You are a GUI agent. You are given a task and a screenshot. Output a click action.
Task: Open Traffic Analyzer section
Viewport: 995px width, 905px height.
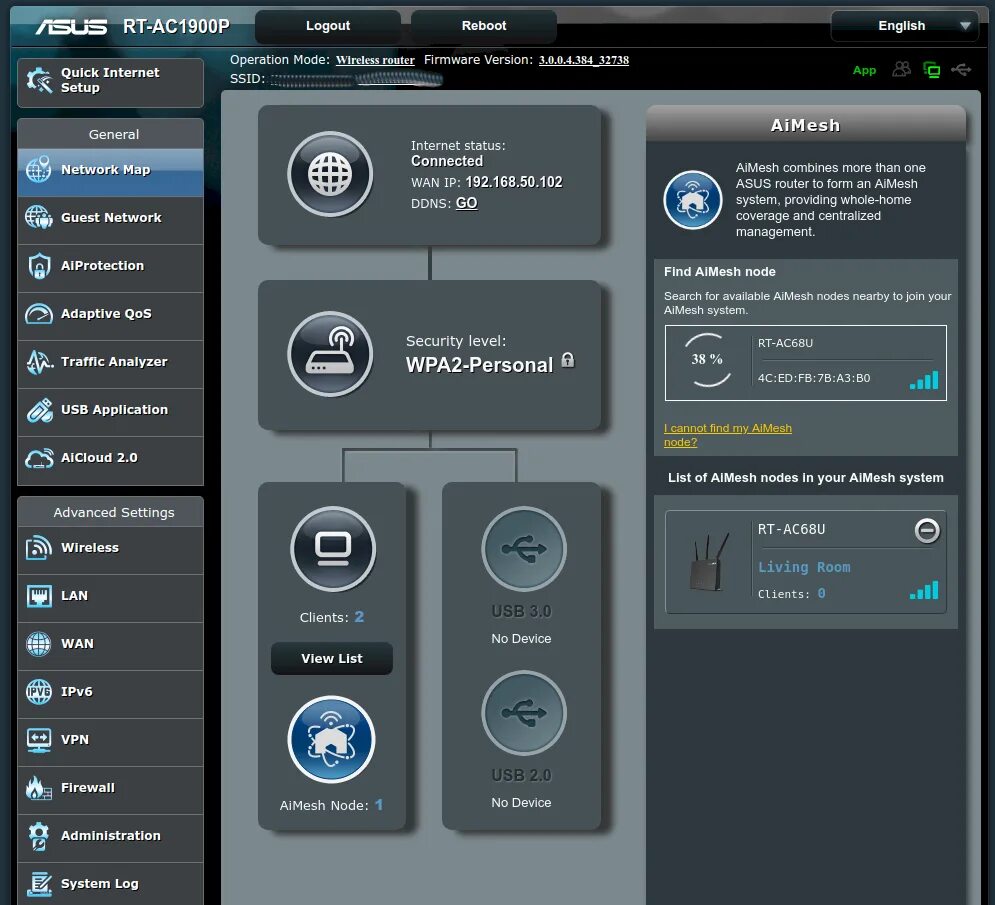tap(110, 362)
